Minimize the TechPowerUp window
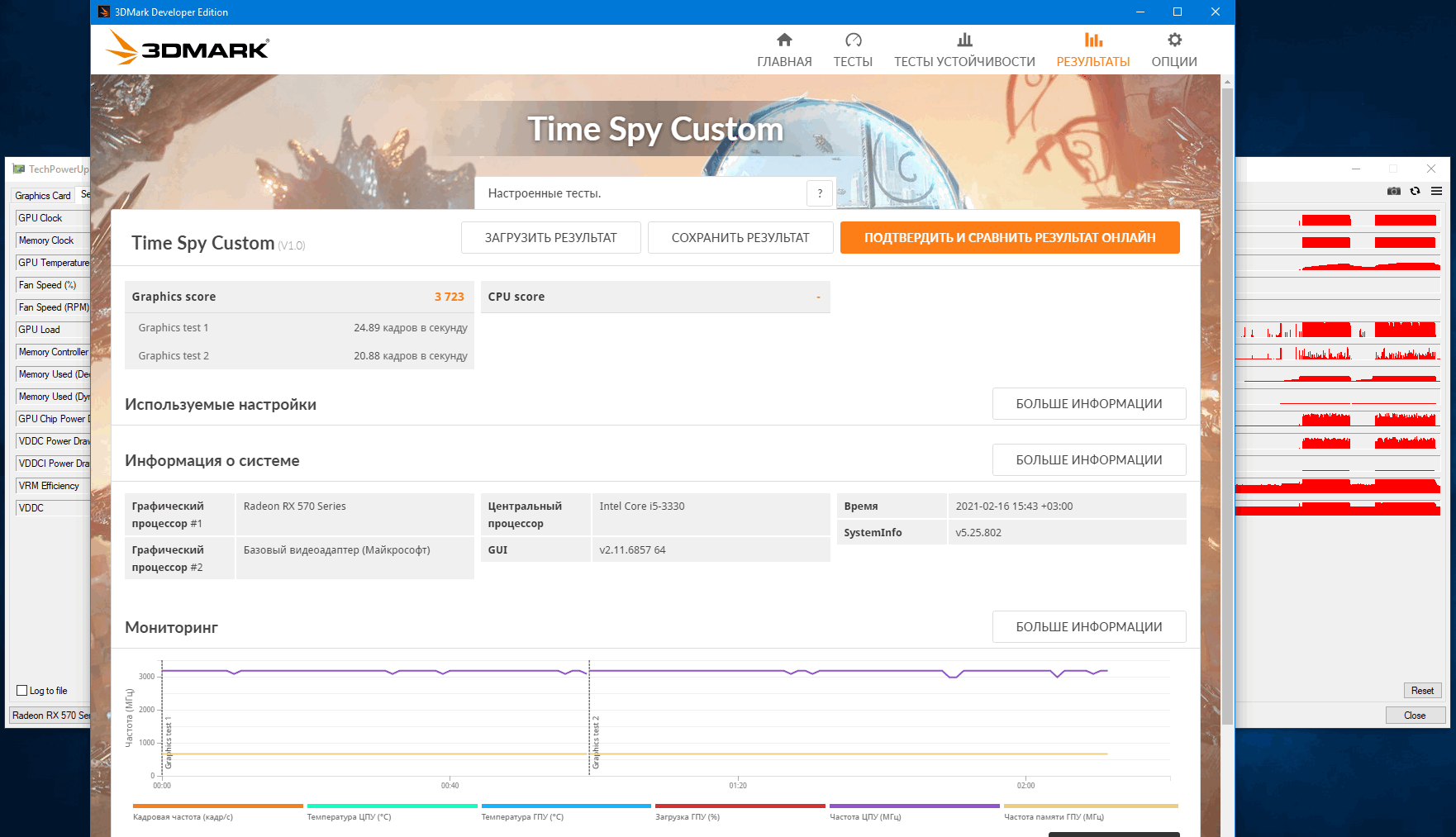This screenshot has width=1456, height=837. pos(1356,169)
